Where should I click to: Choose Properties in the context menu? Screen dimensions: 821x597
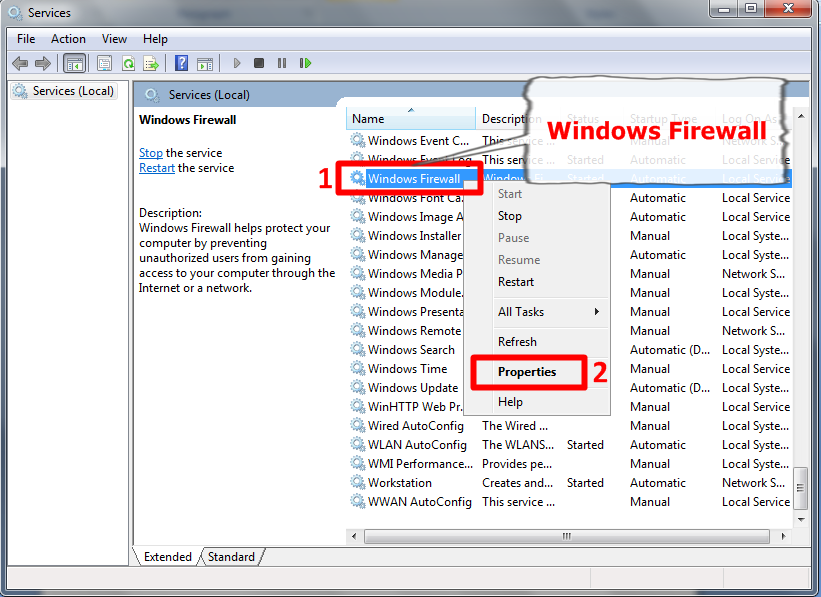click(527, 372)
